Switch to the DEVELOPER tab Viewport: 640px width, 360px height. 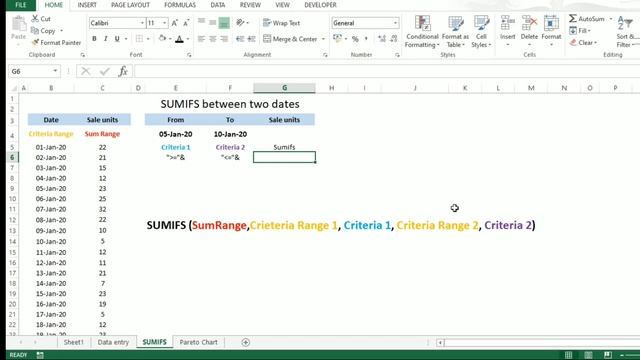[320, 5]
